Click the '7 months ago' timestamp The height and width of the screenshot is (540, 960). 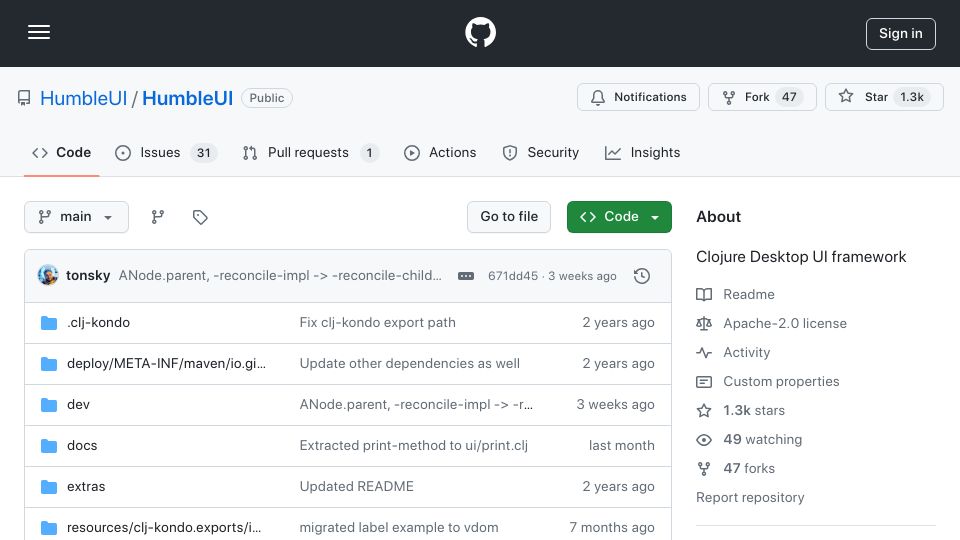coord(612,528)
